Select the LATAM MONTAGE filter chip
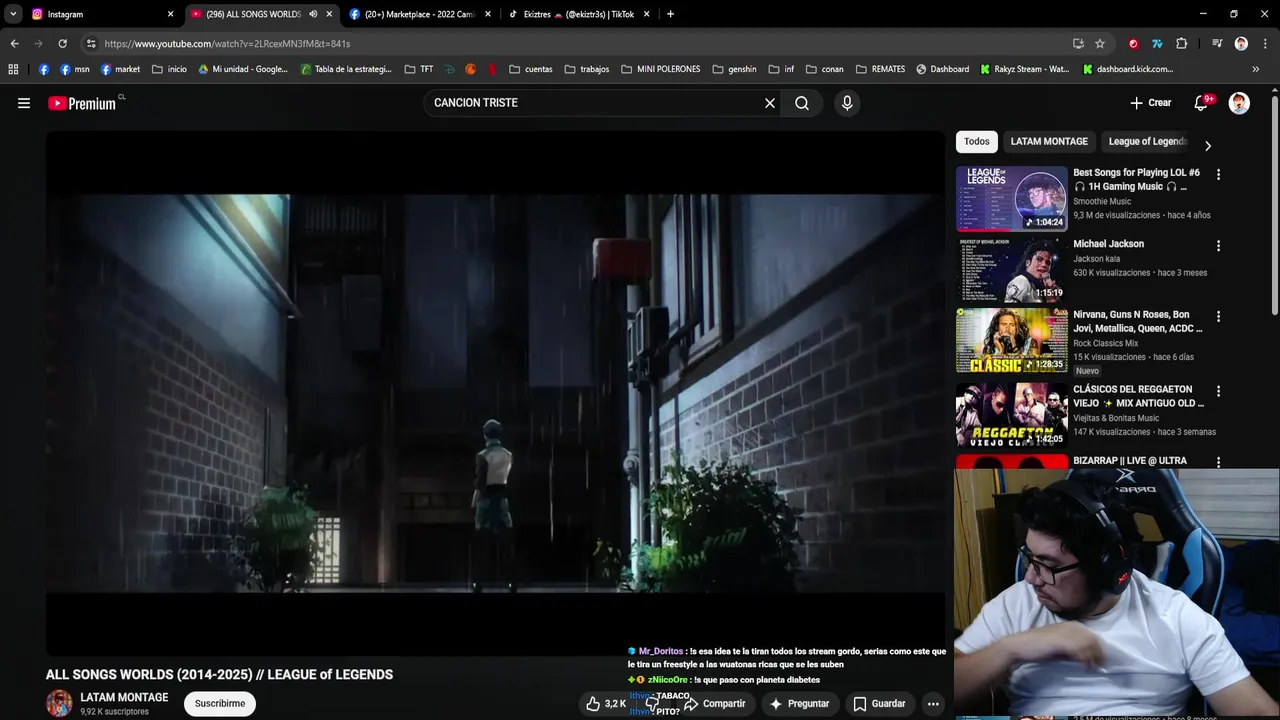This screenshot has height=720, width=1280. click(1049, 141)
